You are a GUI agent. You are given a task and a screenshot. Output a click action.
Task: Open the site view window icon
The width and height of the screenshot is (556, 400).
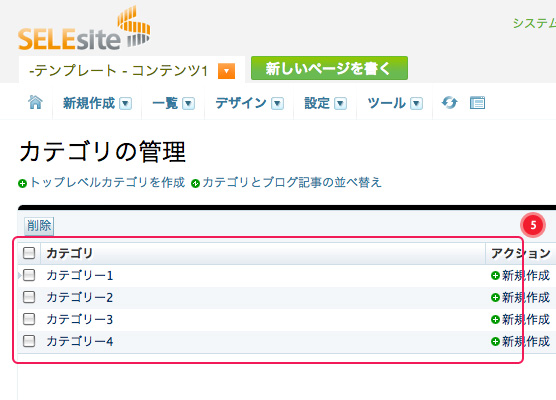[x=477, y=103]
